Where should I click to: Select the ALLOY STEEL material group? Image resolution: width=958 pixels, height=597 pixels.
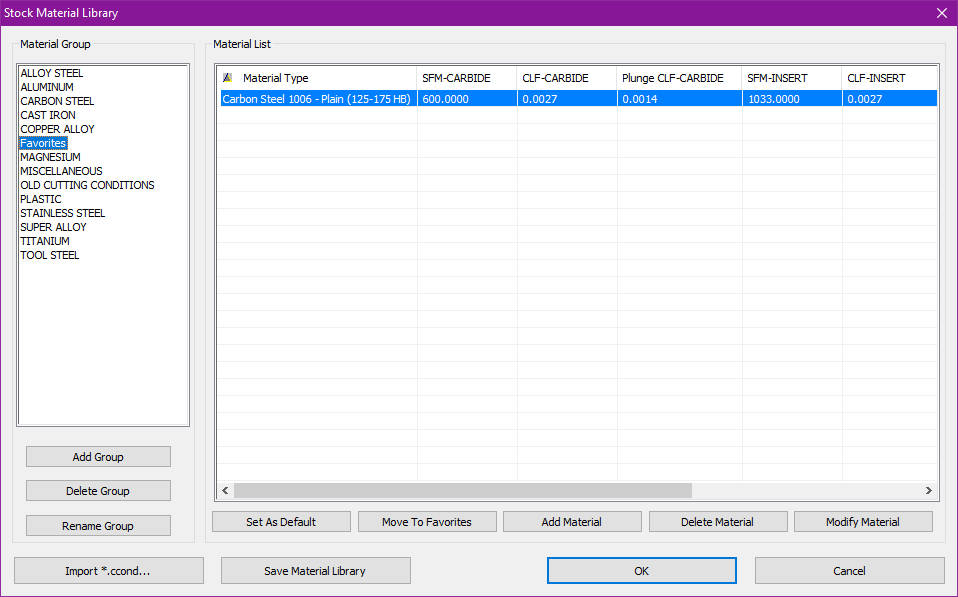(x=52, y=72)
